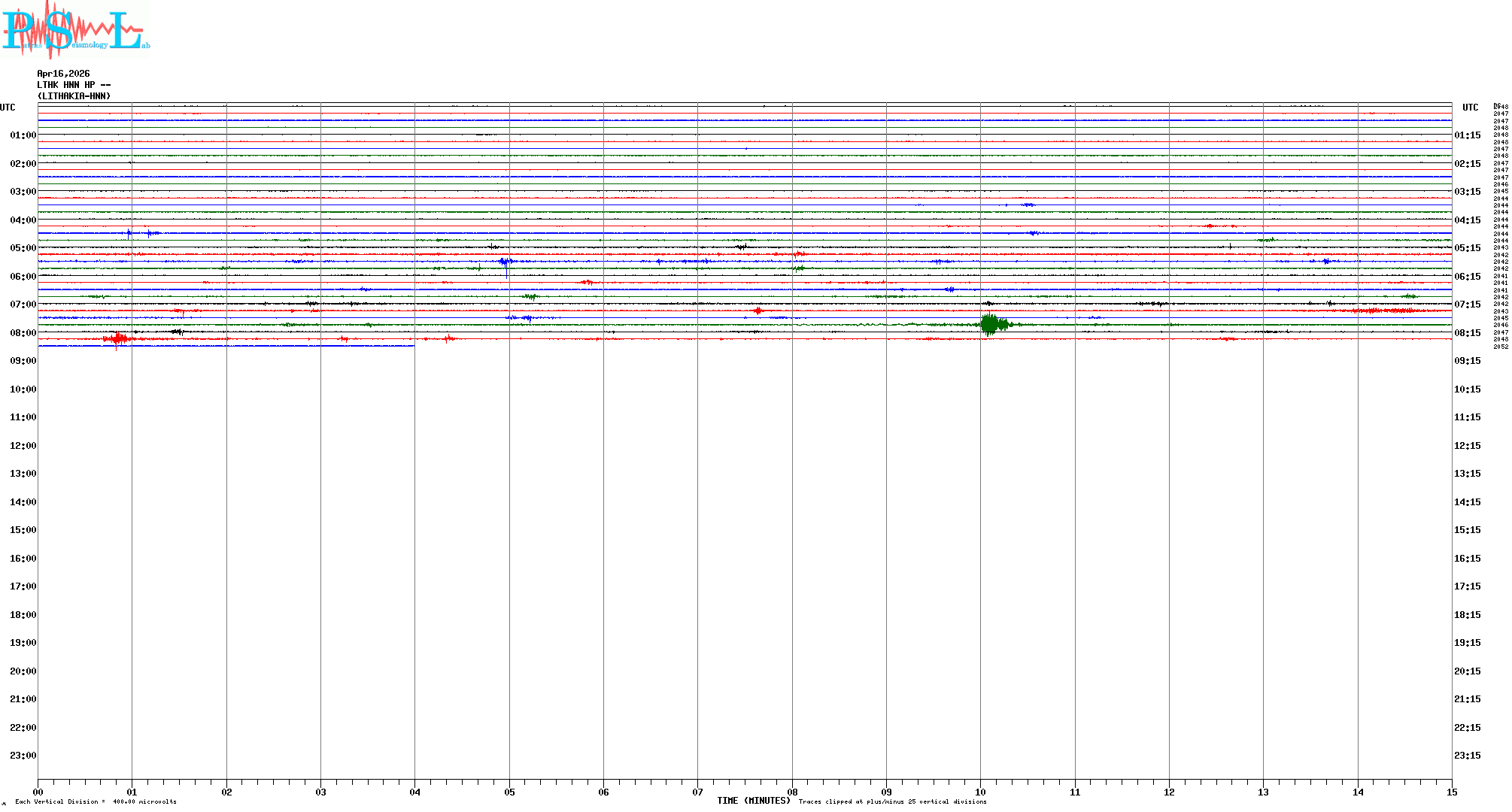This screenshot has height=812, width=1512.
Task: Click the LTHK HNN HP station label
Action: [x=73, y=85]
